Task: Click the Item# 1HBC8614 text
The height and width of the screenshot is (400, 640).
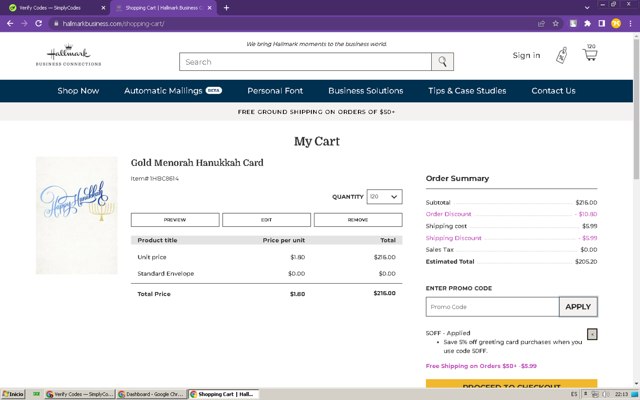Action: [x=155, y=178]
